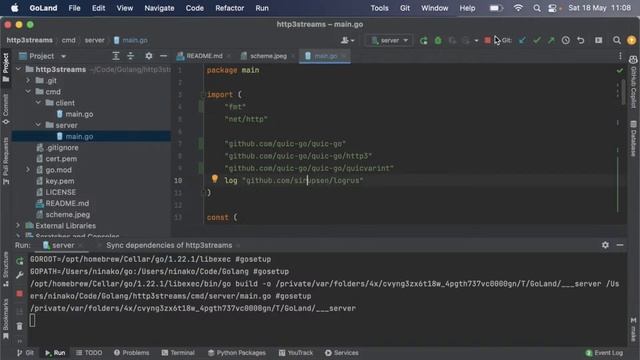Open Git tool window from bottom bar
640x360 pixels.
click(25, 353)
